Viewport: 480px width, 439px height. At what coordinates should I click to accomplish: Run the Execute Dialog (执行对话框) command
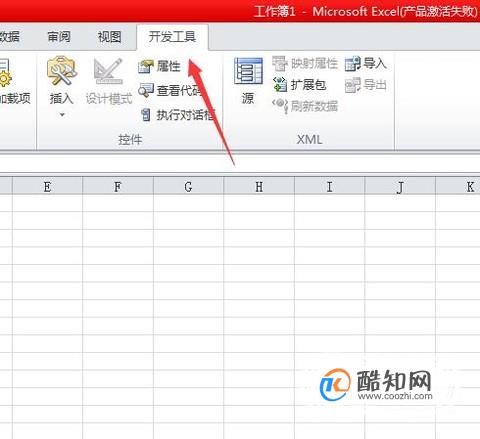tap(177, 115)
